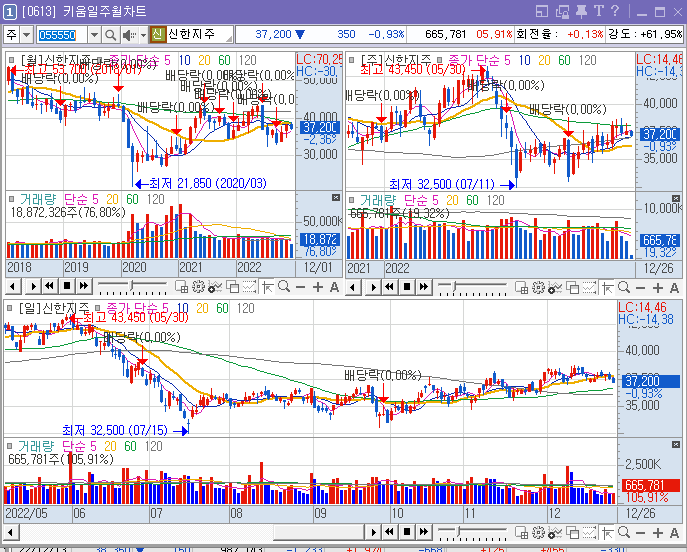Click weekly chart A auto-fit icon
Image resolution: width=687 pixels, height=552 pixels.
674,288
